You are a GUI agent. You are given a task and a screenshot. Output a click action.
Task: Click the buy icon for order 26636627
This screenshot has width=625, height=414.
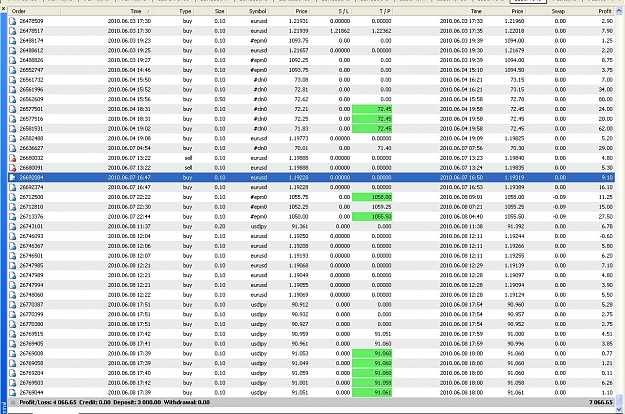point(13,148)
